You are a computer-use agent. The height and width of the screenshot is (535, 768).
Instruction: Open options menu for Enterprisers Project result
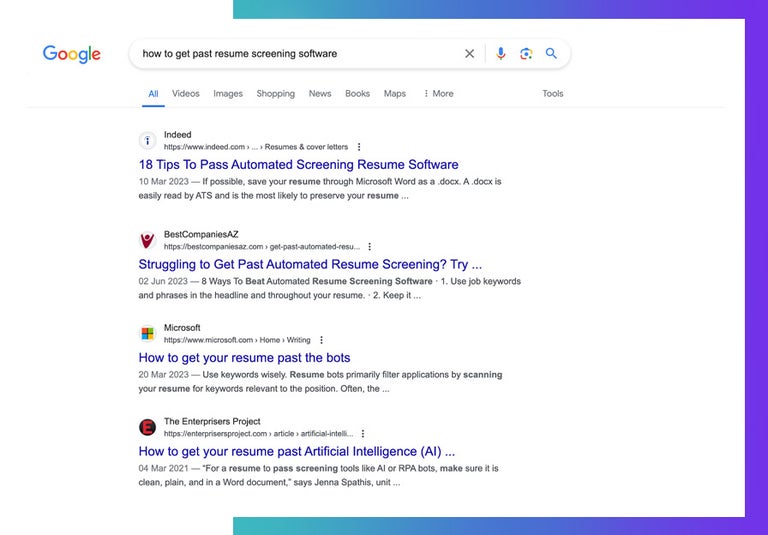click(x=363, y=434)
